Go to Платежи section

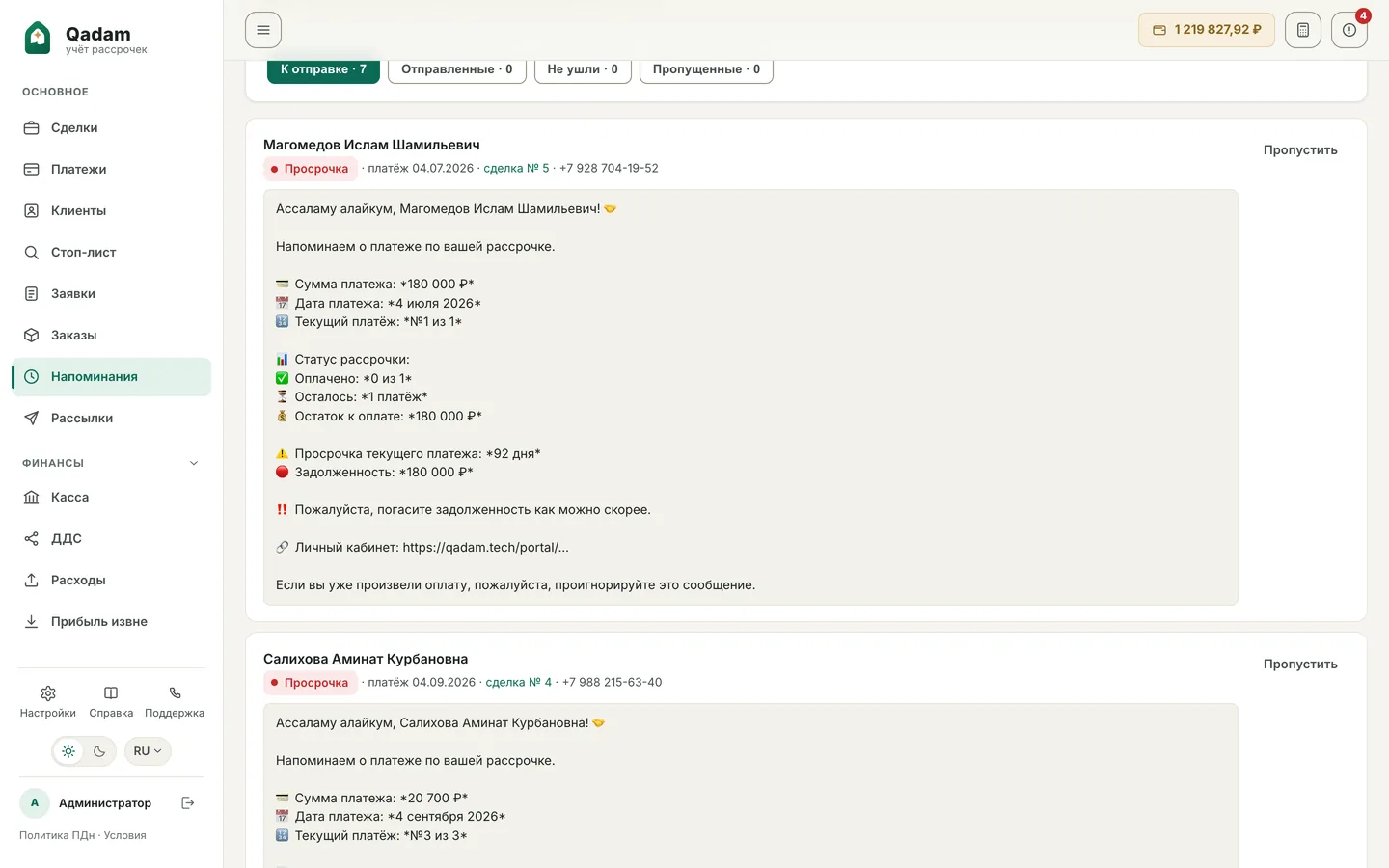pos(111,170)
